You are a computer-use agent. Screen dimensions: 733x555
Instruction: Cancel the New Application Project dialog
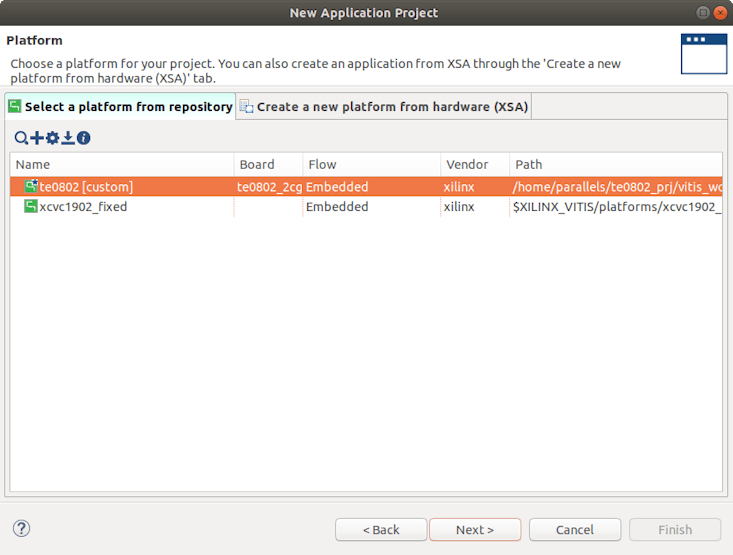point(575,530)
